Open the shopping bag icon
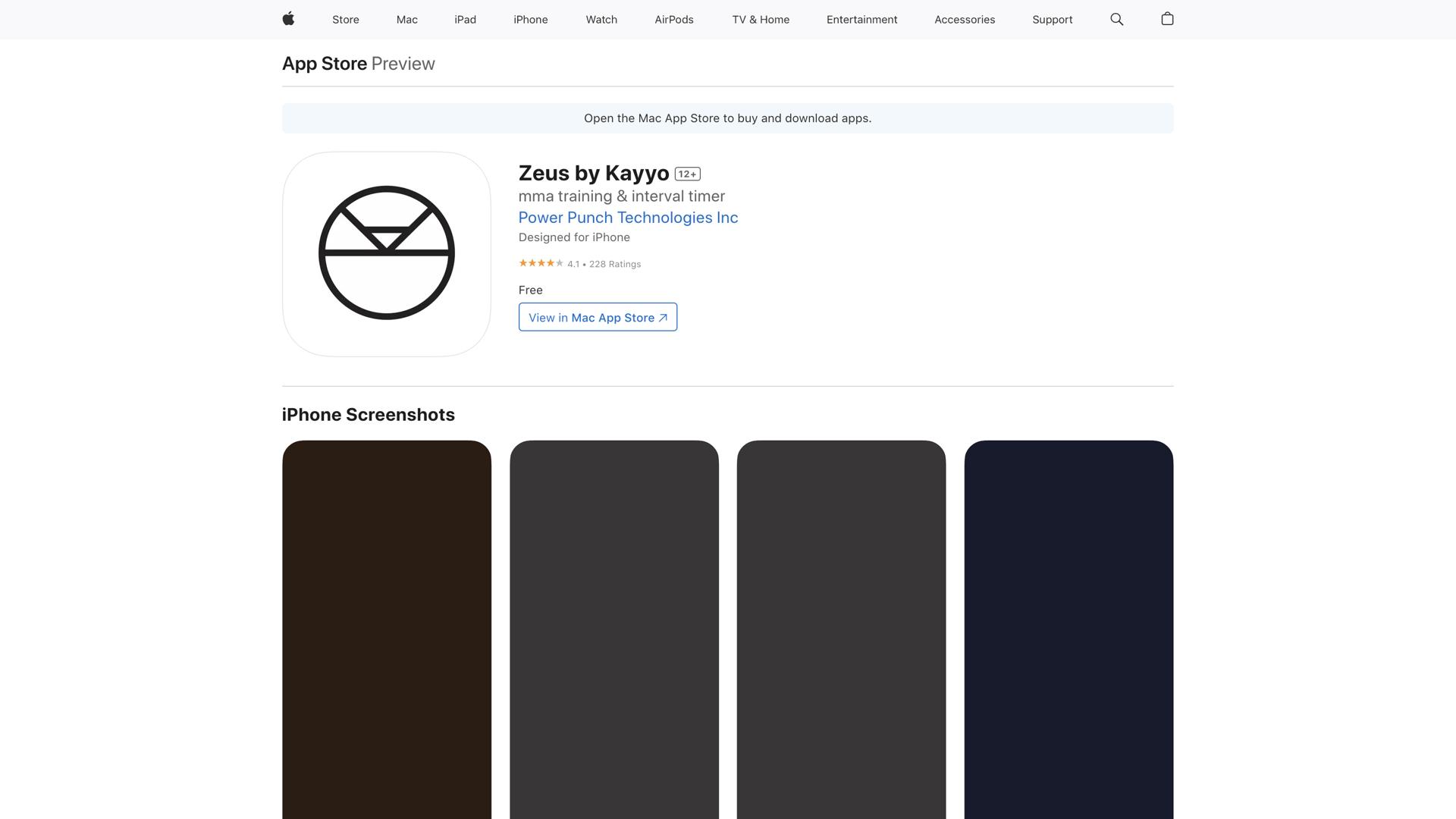This screenshot has width=1456, height=819. click(1167, 19)
